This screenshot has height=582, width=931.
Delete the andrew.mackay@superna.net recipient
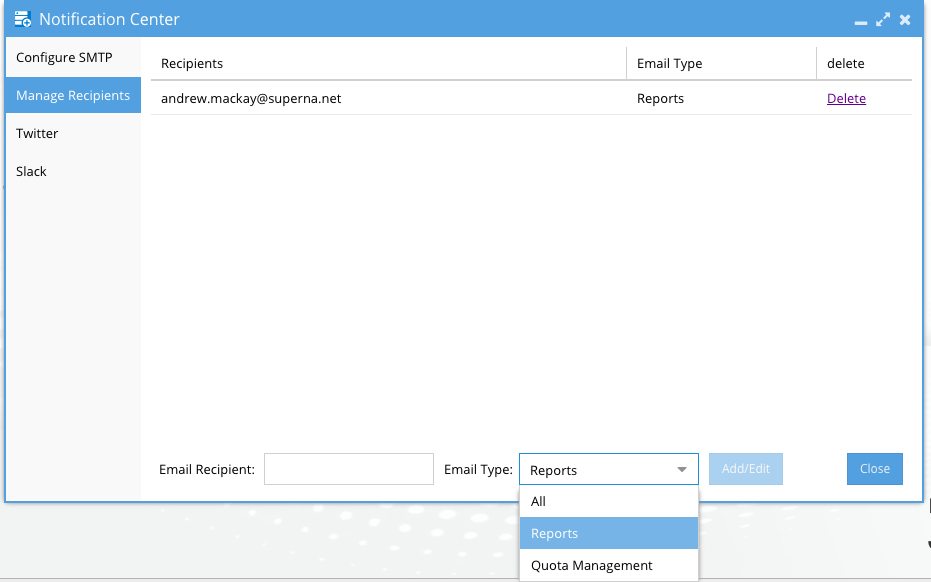pyautogui.click(x=846, y=99)
